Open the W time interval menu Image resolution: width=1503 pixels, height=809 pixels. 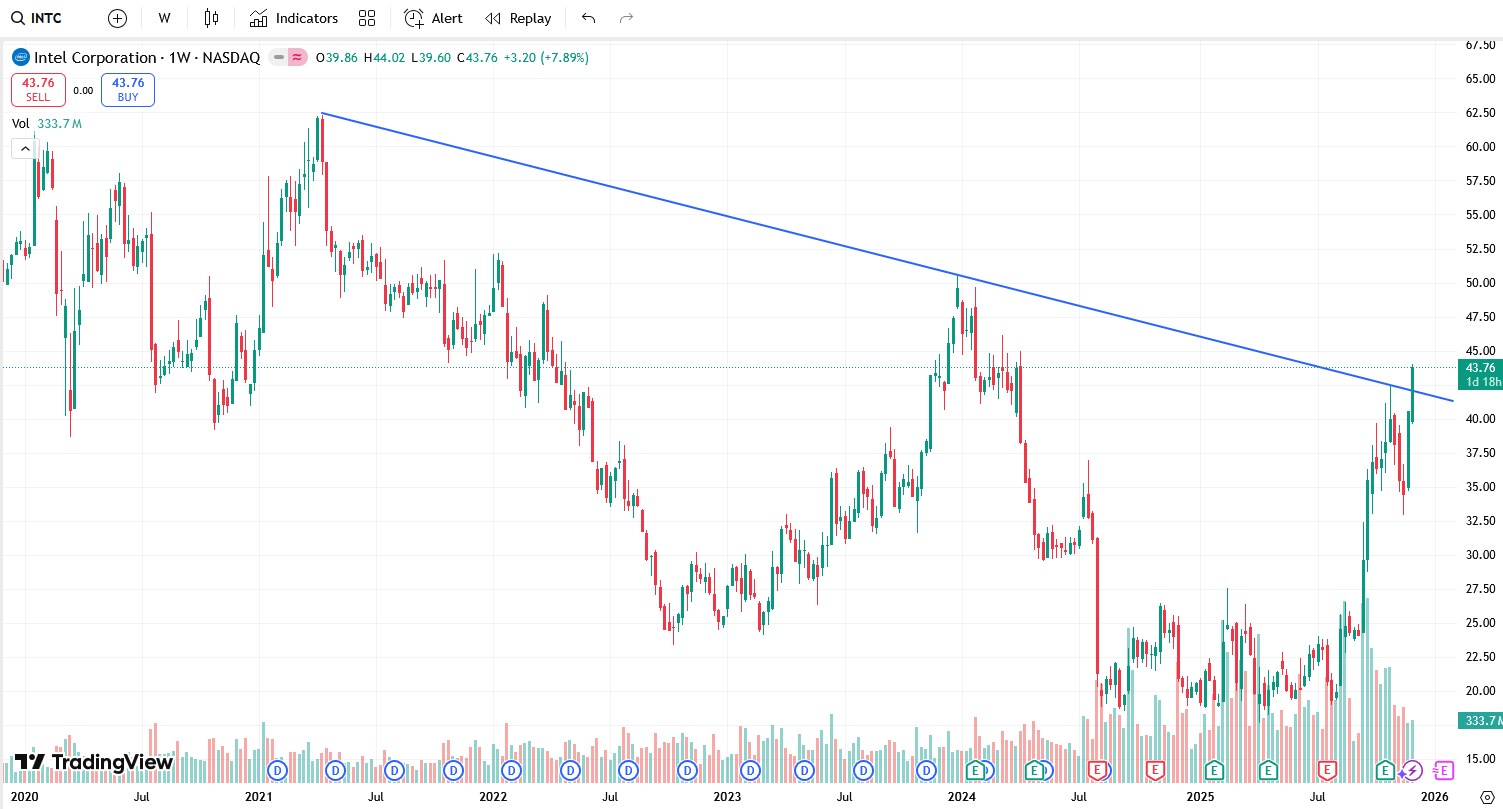(x=165, y=18)
